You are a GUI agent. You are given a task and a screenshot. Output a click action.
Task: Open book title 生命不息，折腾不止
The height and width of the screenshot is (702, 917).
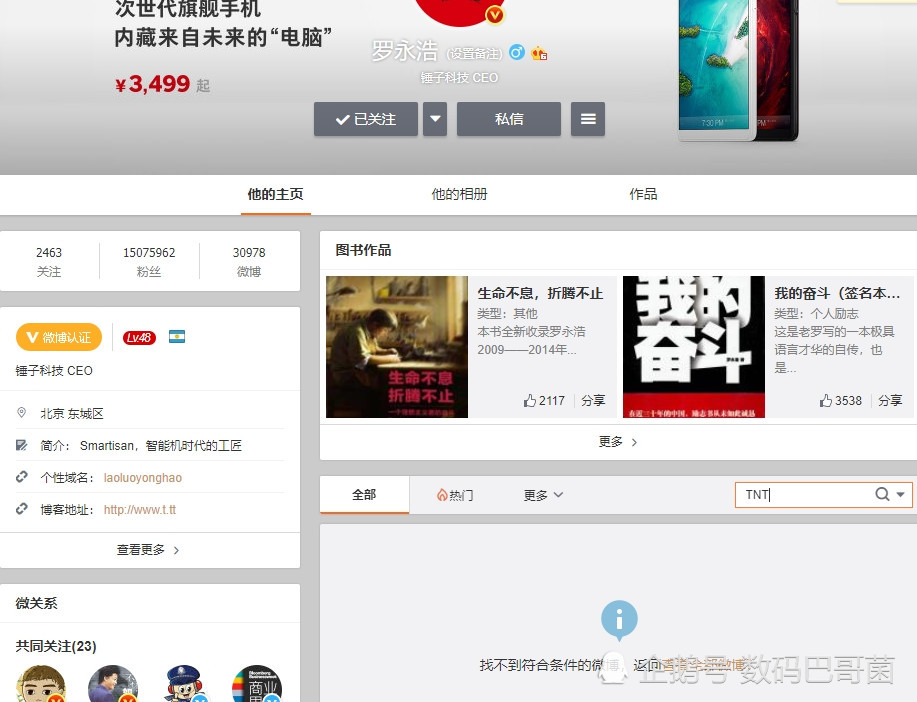click(540, 293)
